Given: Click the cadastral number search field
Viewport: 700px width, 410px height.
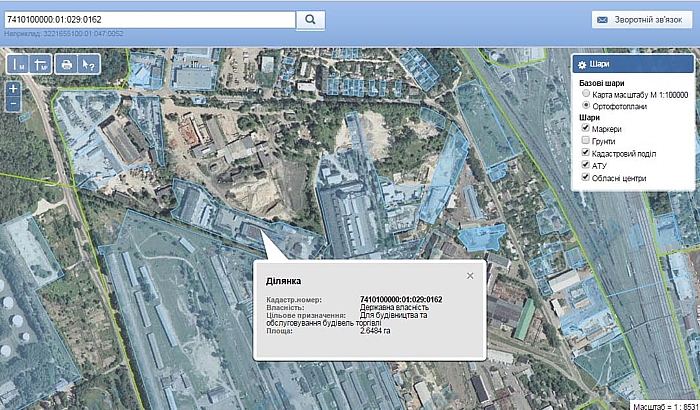Looking at the screenshot, I should coord(150,19).
